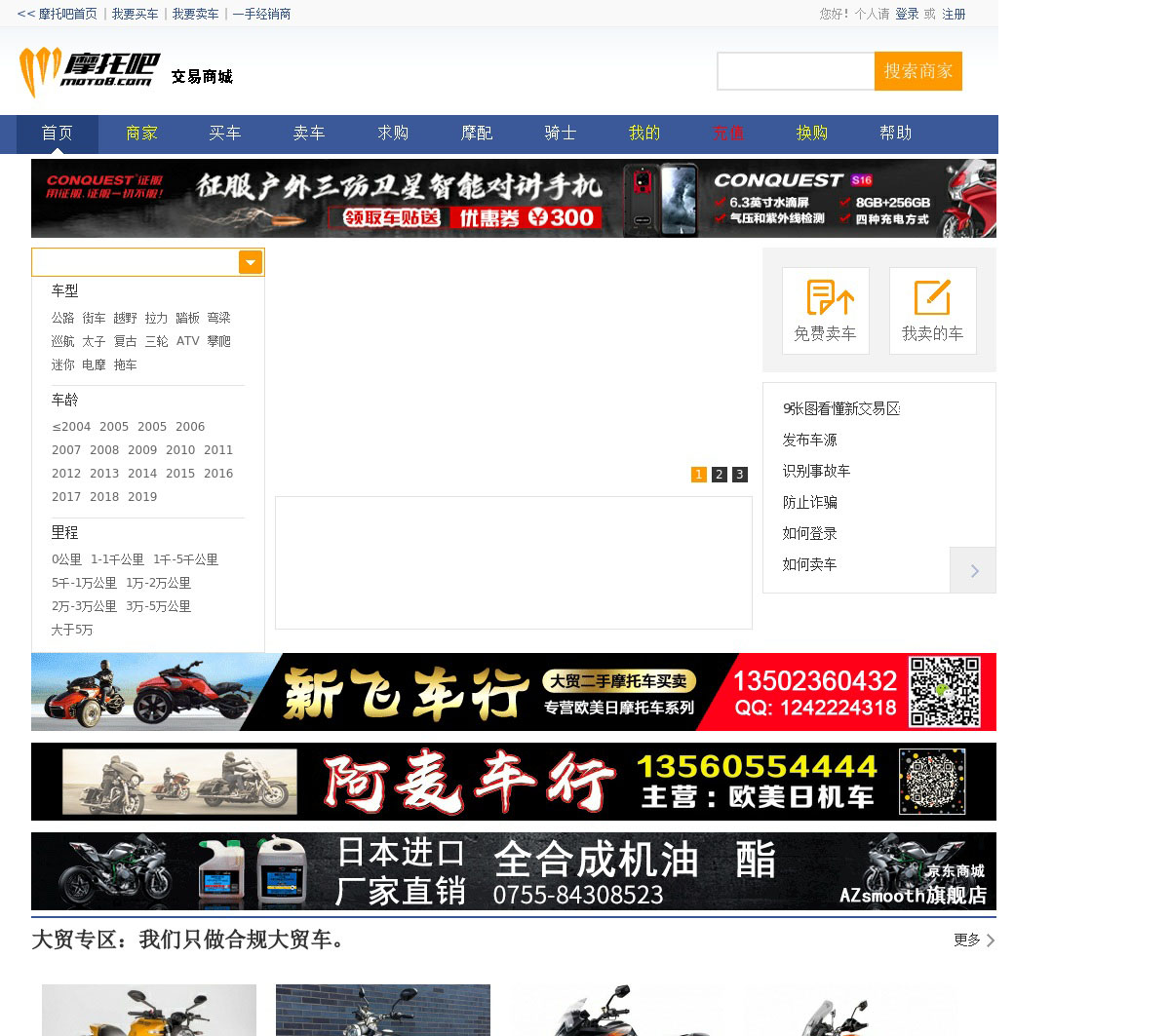The width and height of the screenshot is (1170, 1036).
Task: Filter by year 2016
Action: click(218, 474)
